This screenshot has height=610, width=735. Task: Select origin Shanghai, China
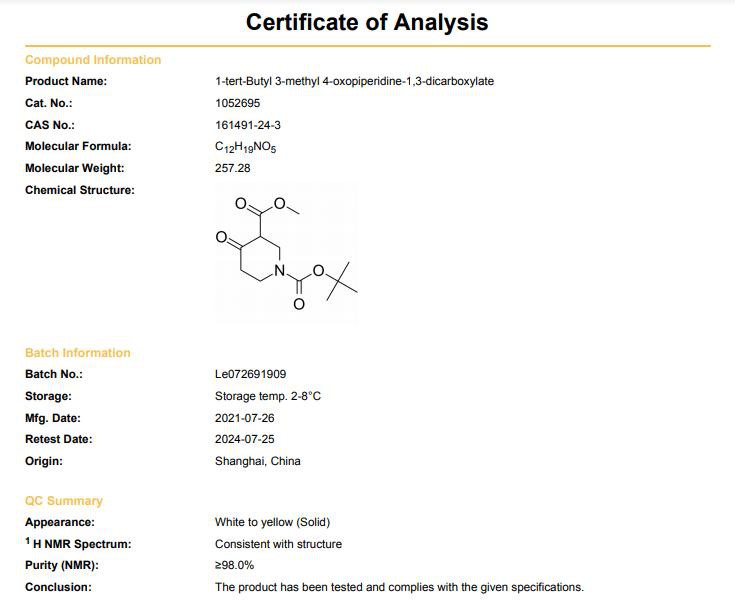[258, 461]
